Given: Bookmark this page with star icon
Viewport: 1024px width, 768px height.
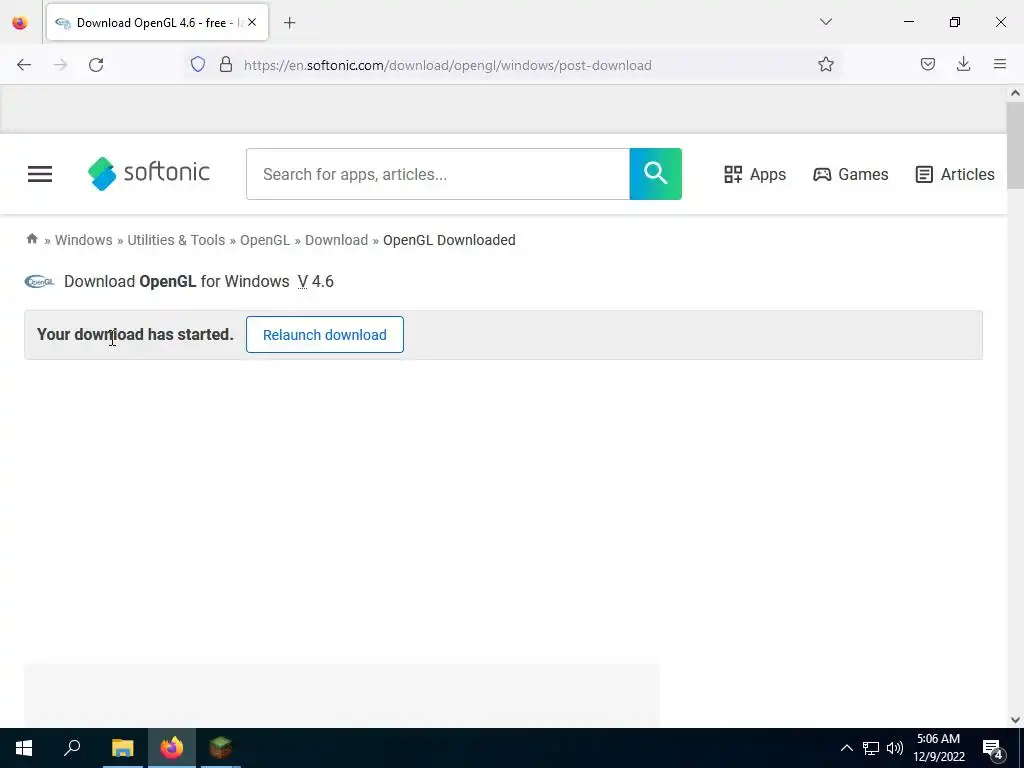Looking at the screenshot, I should (x=825, y=65).
